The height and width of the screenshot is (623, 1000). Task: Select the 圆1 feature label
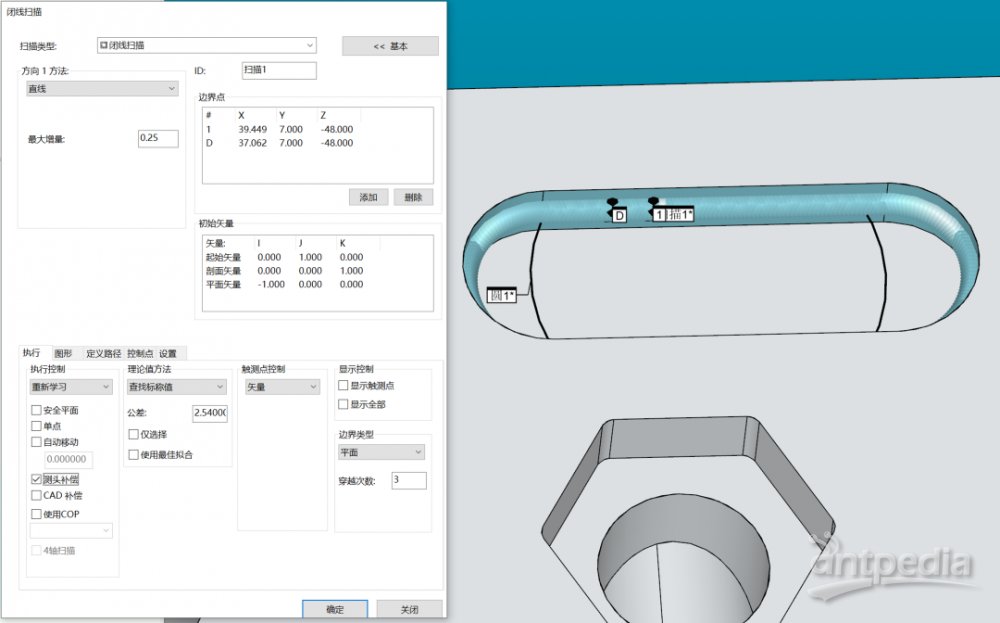[501, 295]
